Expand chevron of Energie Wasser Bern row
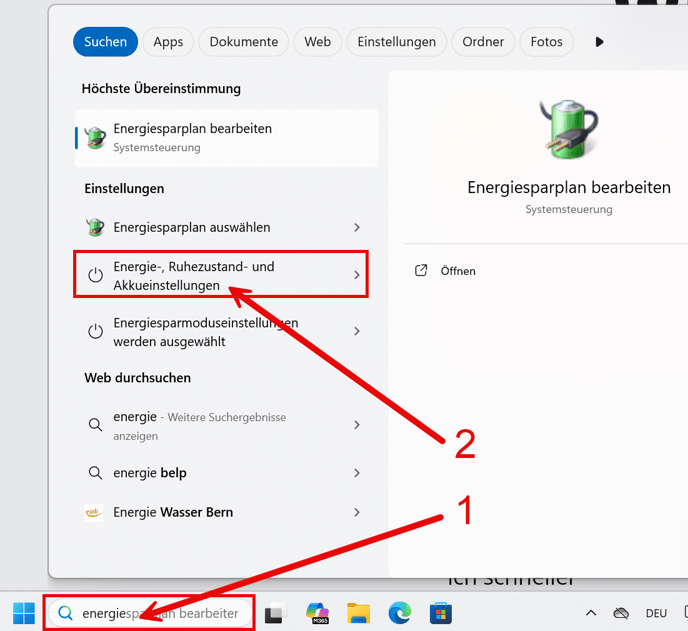The image size is (688, 631). tap(357, 513)
